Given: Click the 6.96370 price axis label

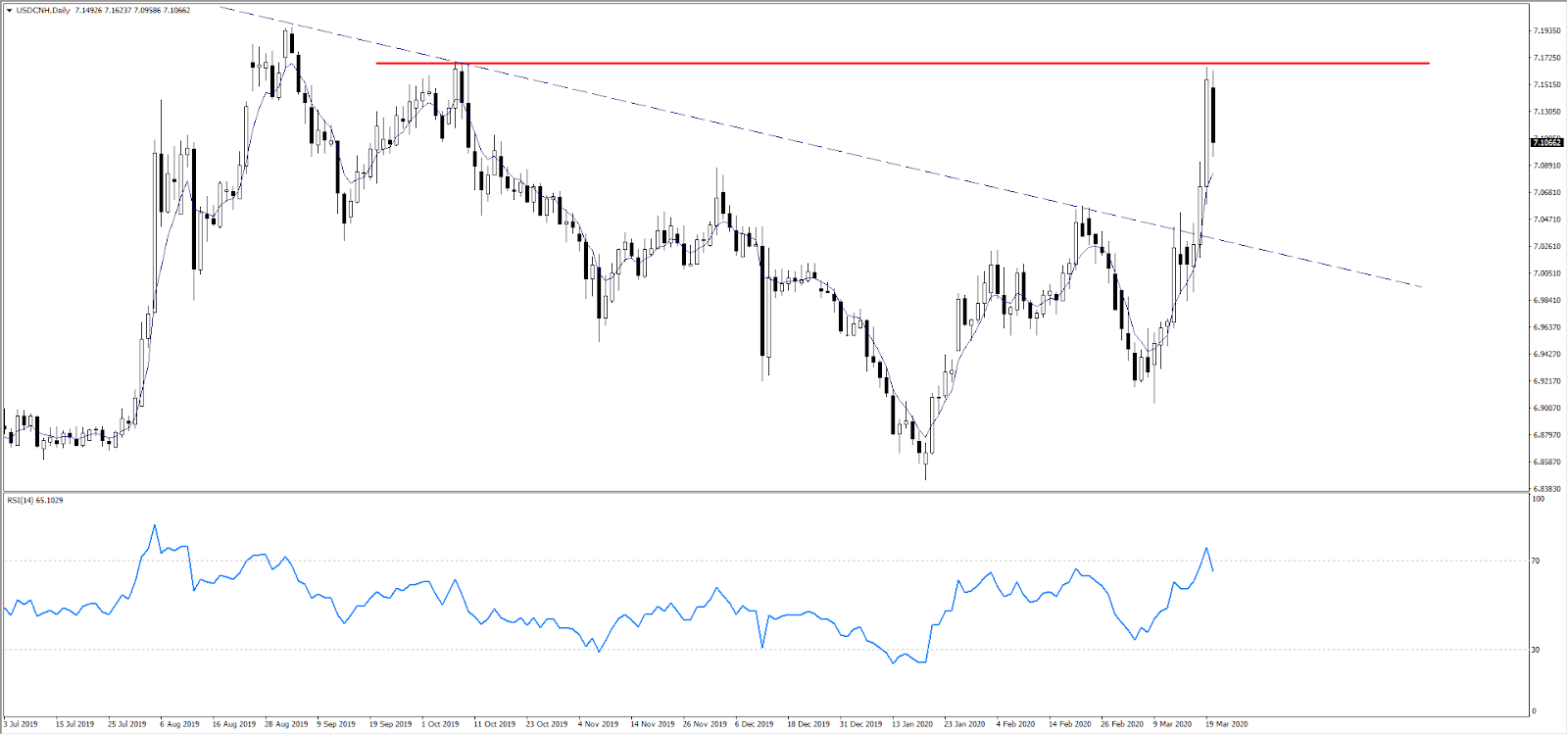Looking at the screenshot, I should (1546, 327).
